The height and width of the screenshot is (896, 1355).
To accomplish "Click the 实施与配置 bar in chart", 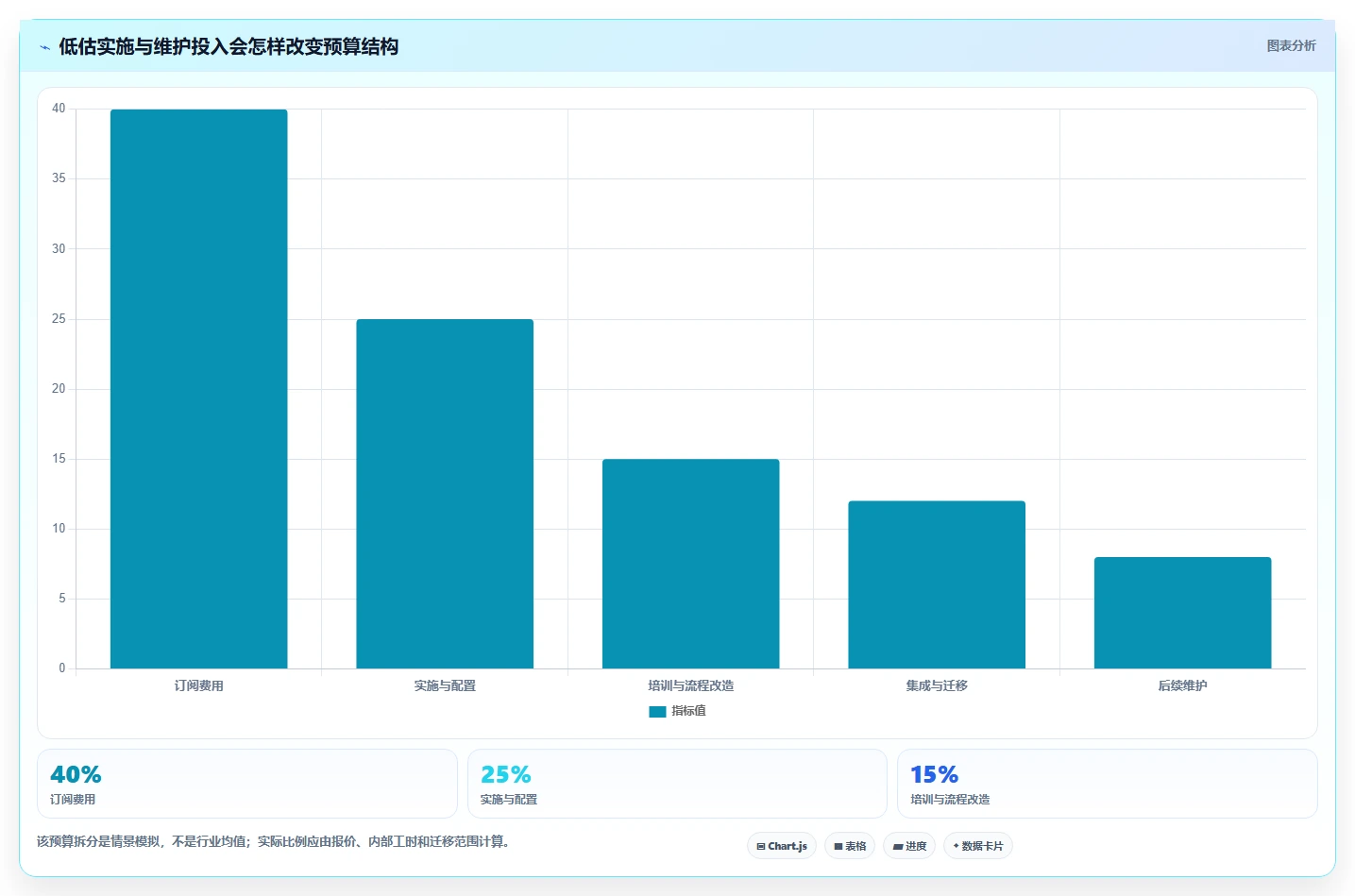I will 445,494.
